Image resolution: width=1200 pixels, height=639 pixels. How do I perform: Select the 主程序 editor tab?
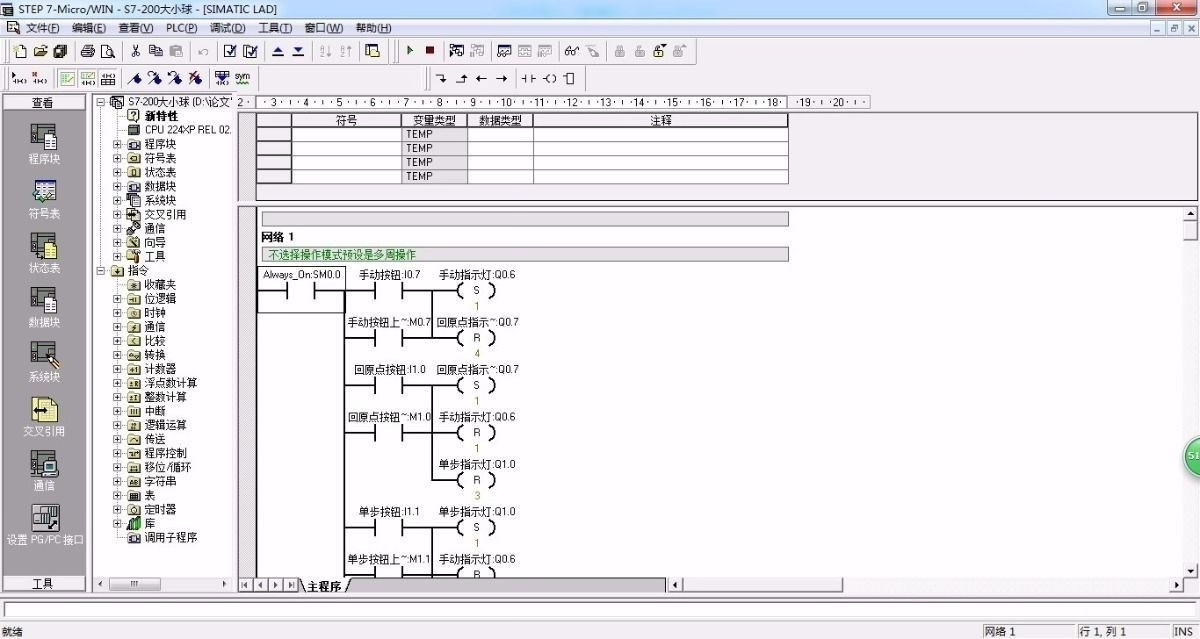327,585
